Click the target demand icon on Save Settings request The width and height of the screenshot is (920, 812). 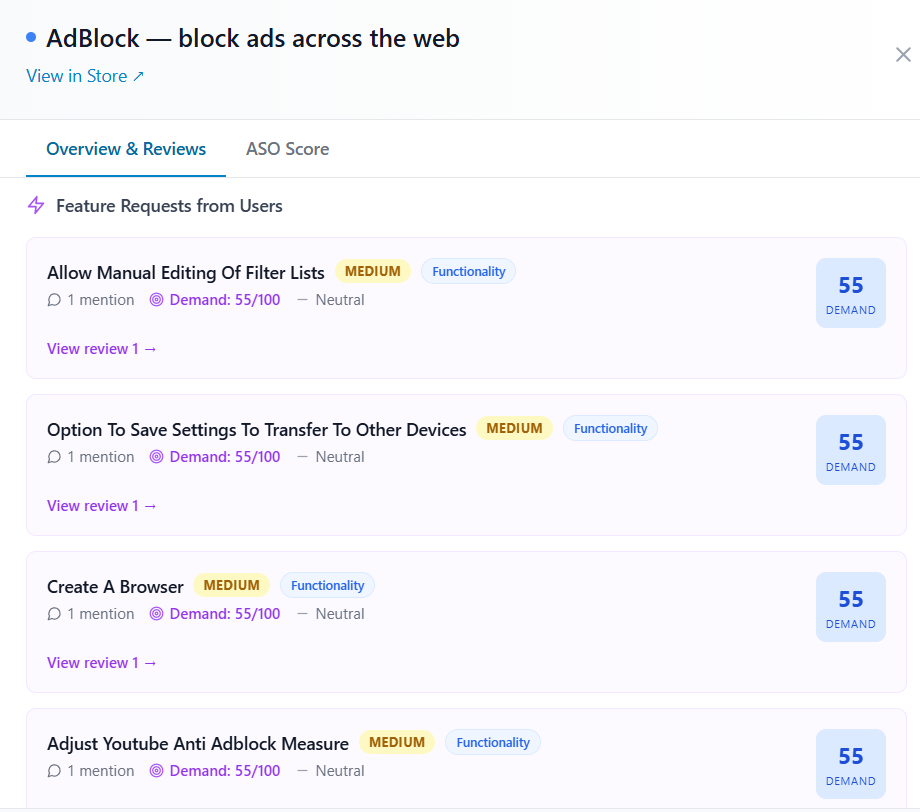(x=156, y=456)
